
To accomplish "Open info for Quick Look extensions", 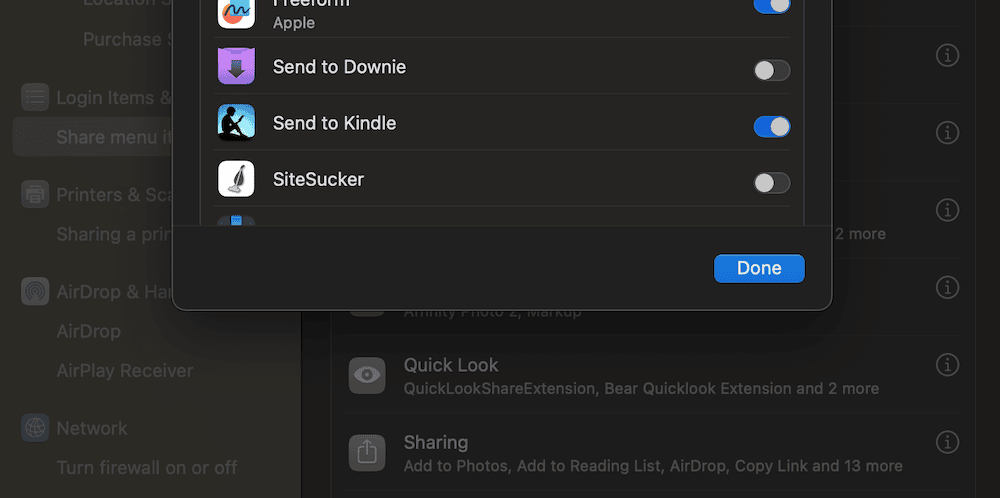I will pos(947,364).
